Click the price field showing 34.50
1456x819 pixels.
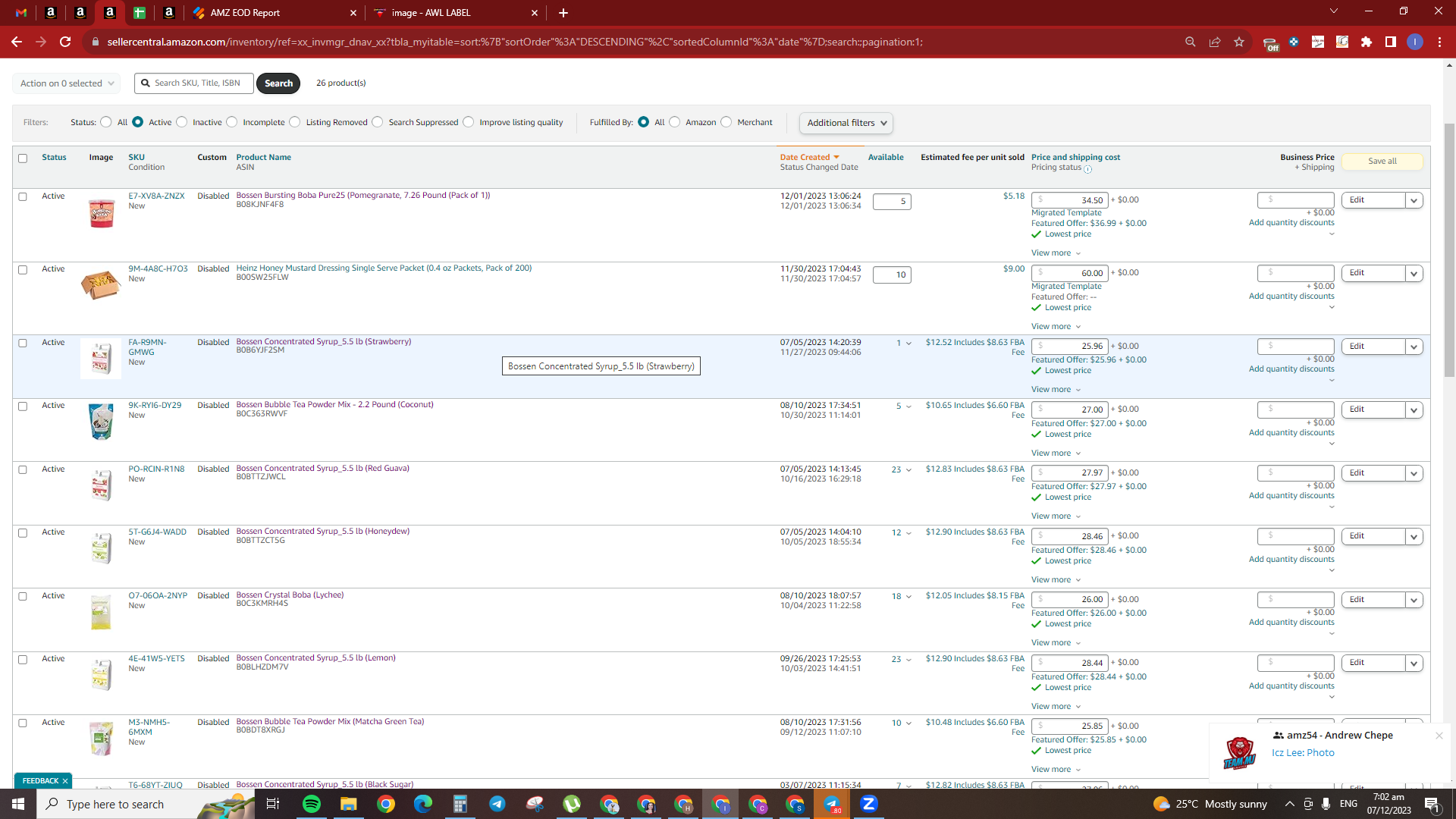click(x=1069, y=200)
